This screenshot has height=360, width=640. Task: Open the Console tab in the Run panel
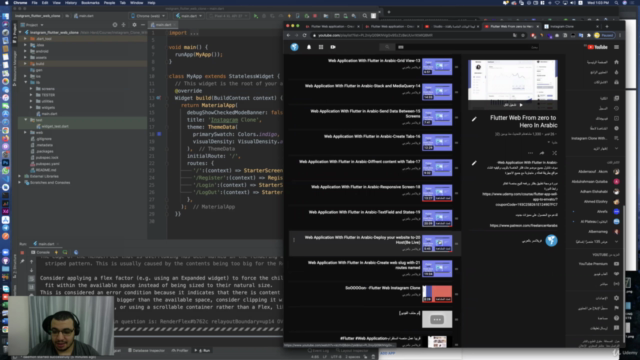click(41, 252)
